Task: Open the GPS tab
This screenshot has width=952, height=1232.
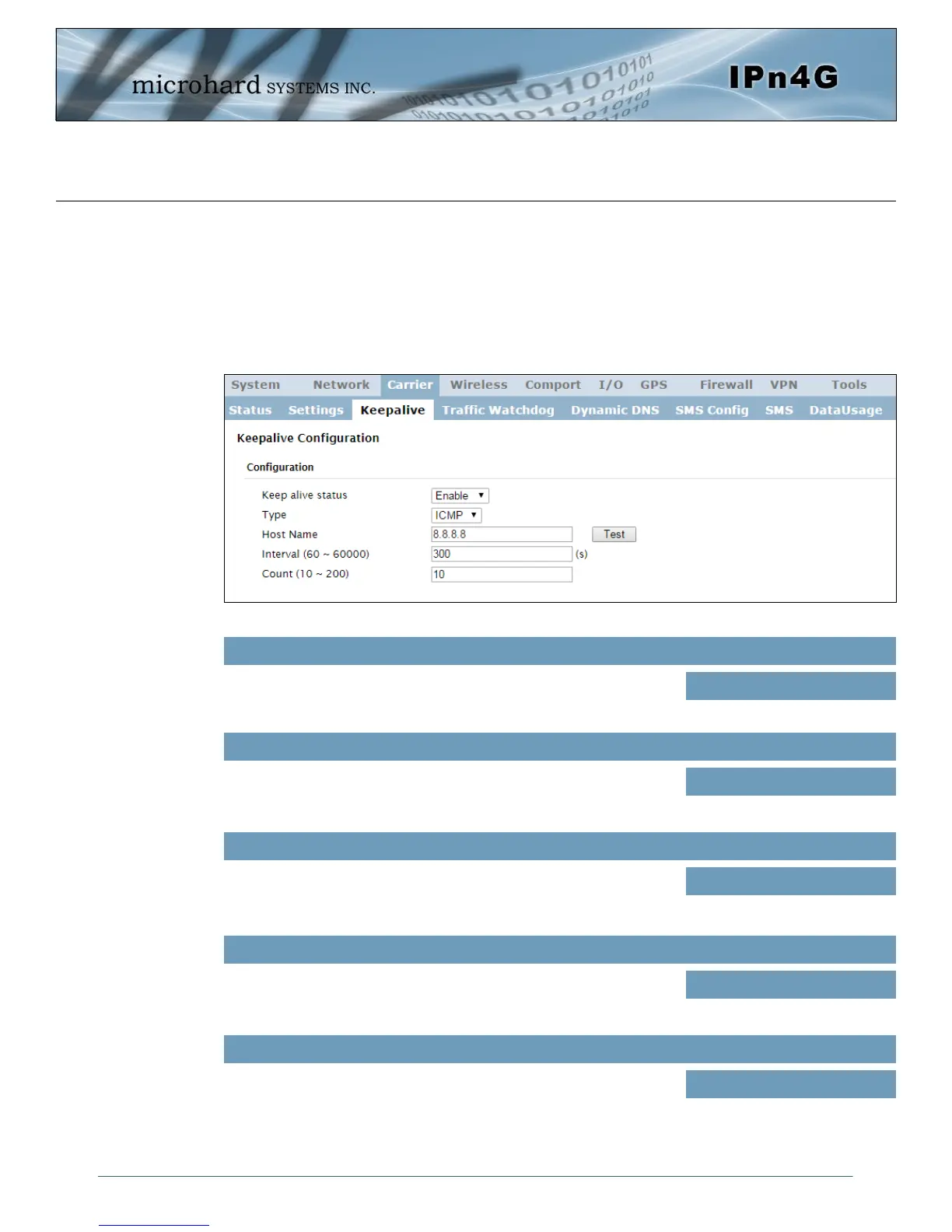Action: [x=653, y=385]
